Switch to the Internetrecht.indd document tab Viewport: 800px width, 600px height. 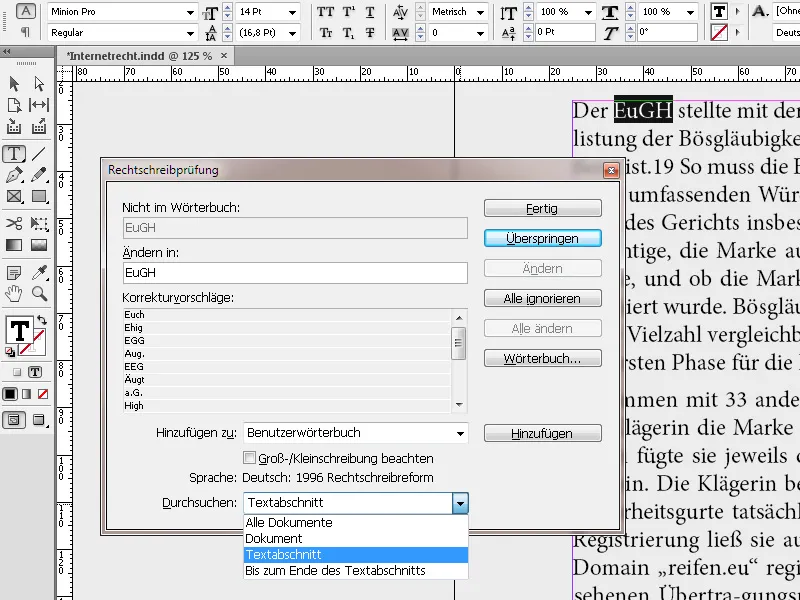point(139,56)
